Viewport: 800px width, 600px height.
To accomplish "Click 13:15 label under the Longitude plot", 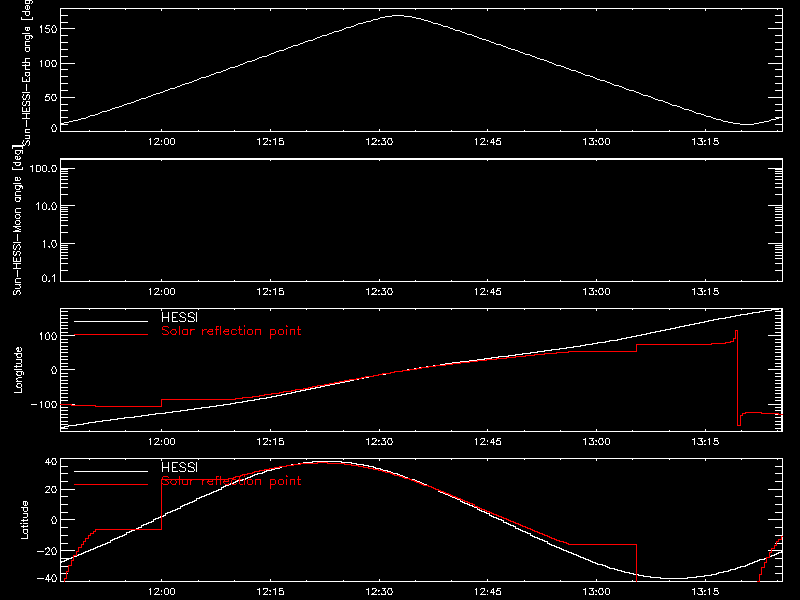I will click(705, 442).
